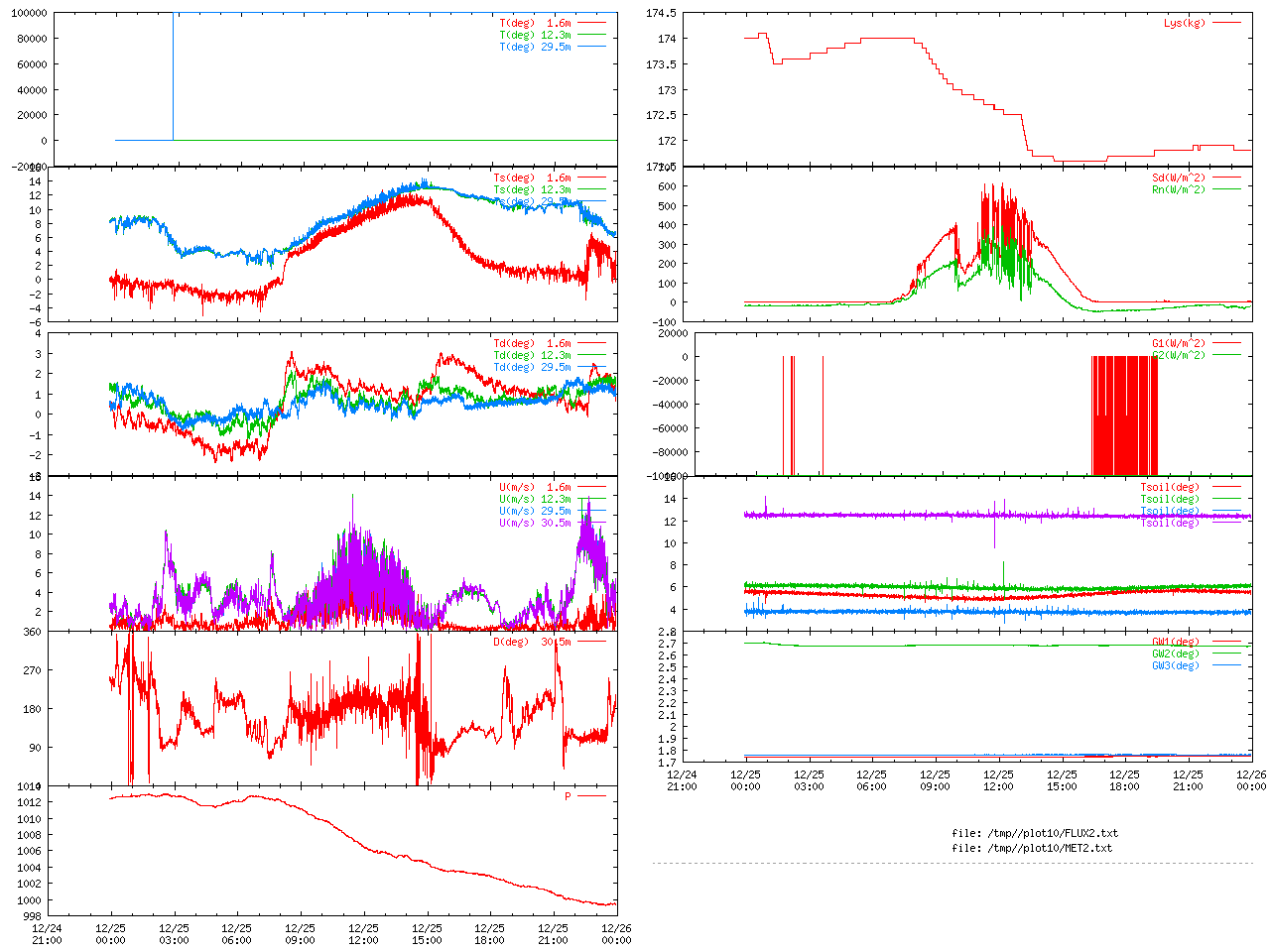Click the Lys(kg) legend label

coord(1184,23)
